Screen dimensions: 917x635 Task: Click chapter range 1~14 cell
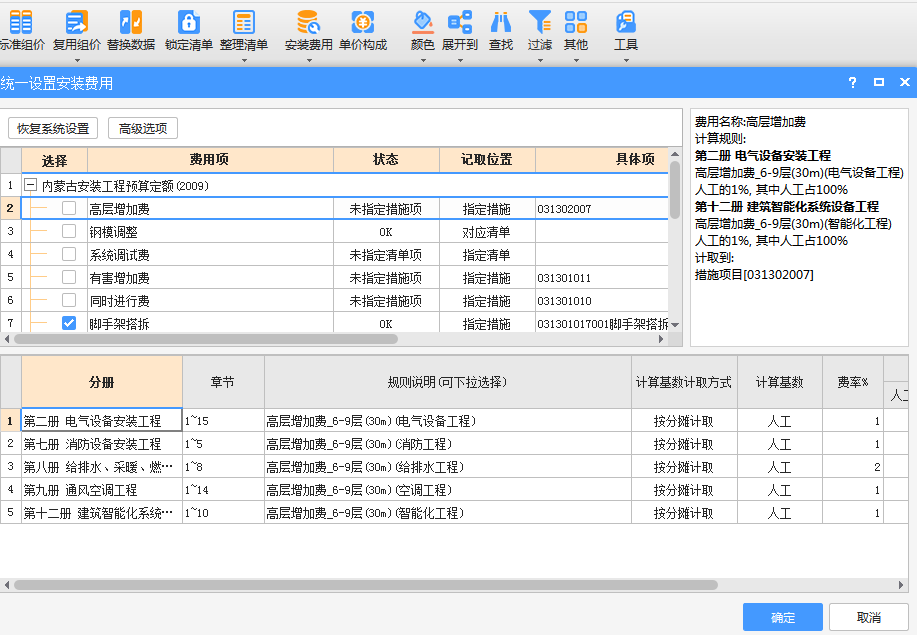tap(223, 490)
